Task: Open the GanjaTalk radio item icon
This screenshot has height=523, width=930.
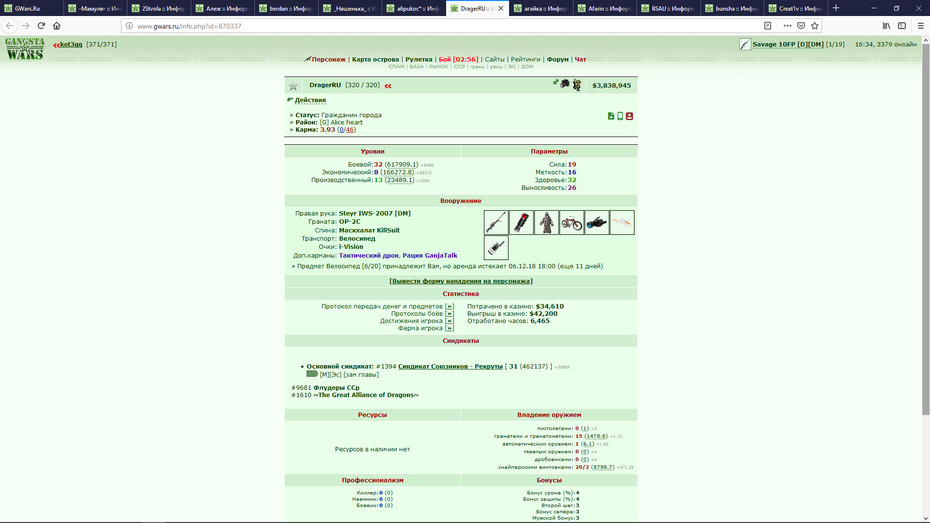Action: [x=496, y=248]
